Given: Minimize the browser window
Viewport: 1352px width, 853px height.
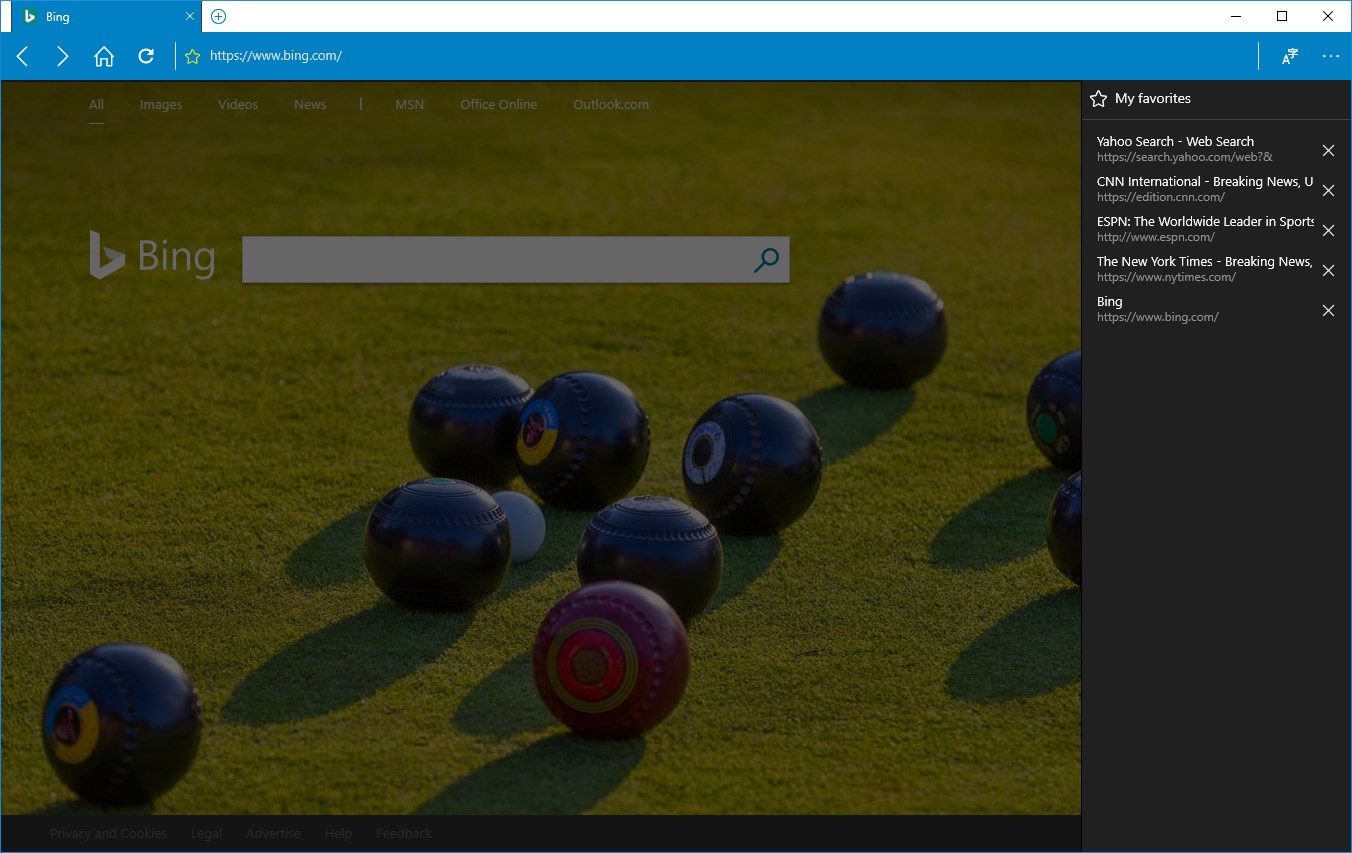Looking at the screenshot, I should (x=1236, y=16).
